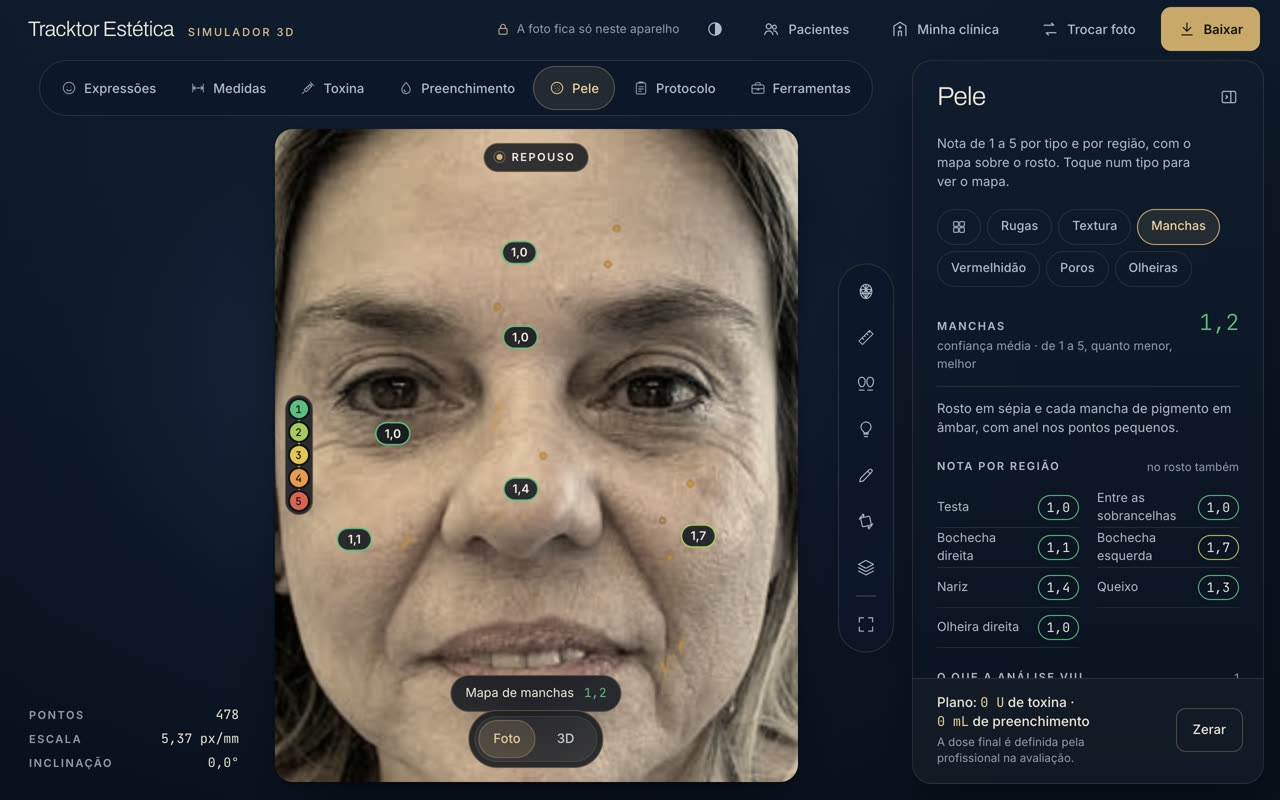The width and height of the screenshot is (1280, 800).
Task: Show all skin types with the grid icon chip
Action: (959, 226)
